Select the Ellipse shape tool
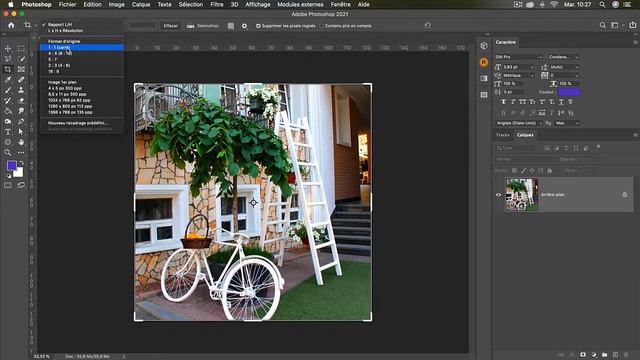640x360 pixels. pos(8,142)
